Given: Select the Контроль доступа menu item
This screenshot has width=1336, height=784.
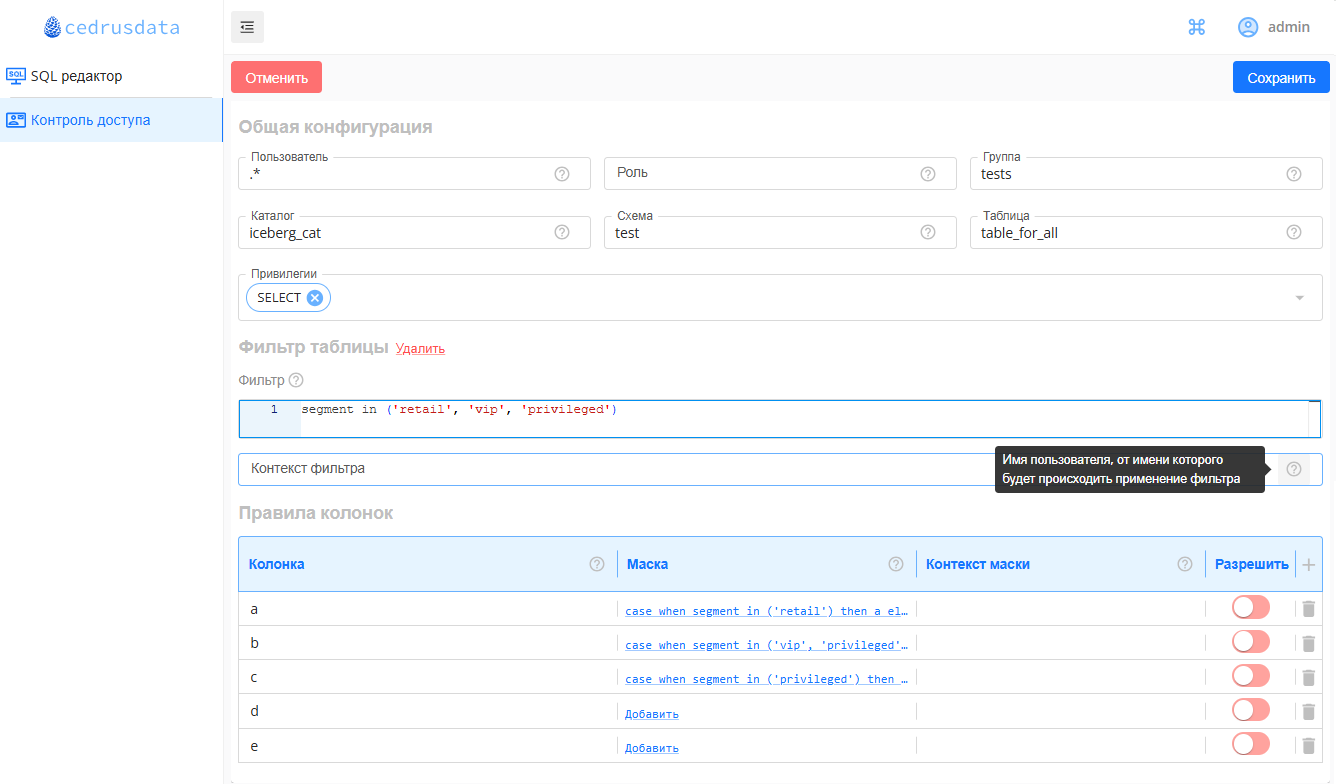Looking at the screenshot, I should [90, 120].
